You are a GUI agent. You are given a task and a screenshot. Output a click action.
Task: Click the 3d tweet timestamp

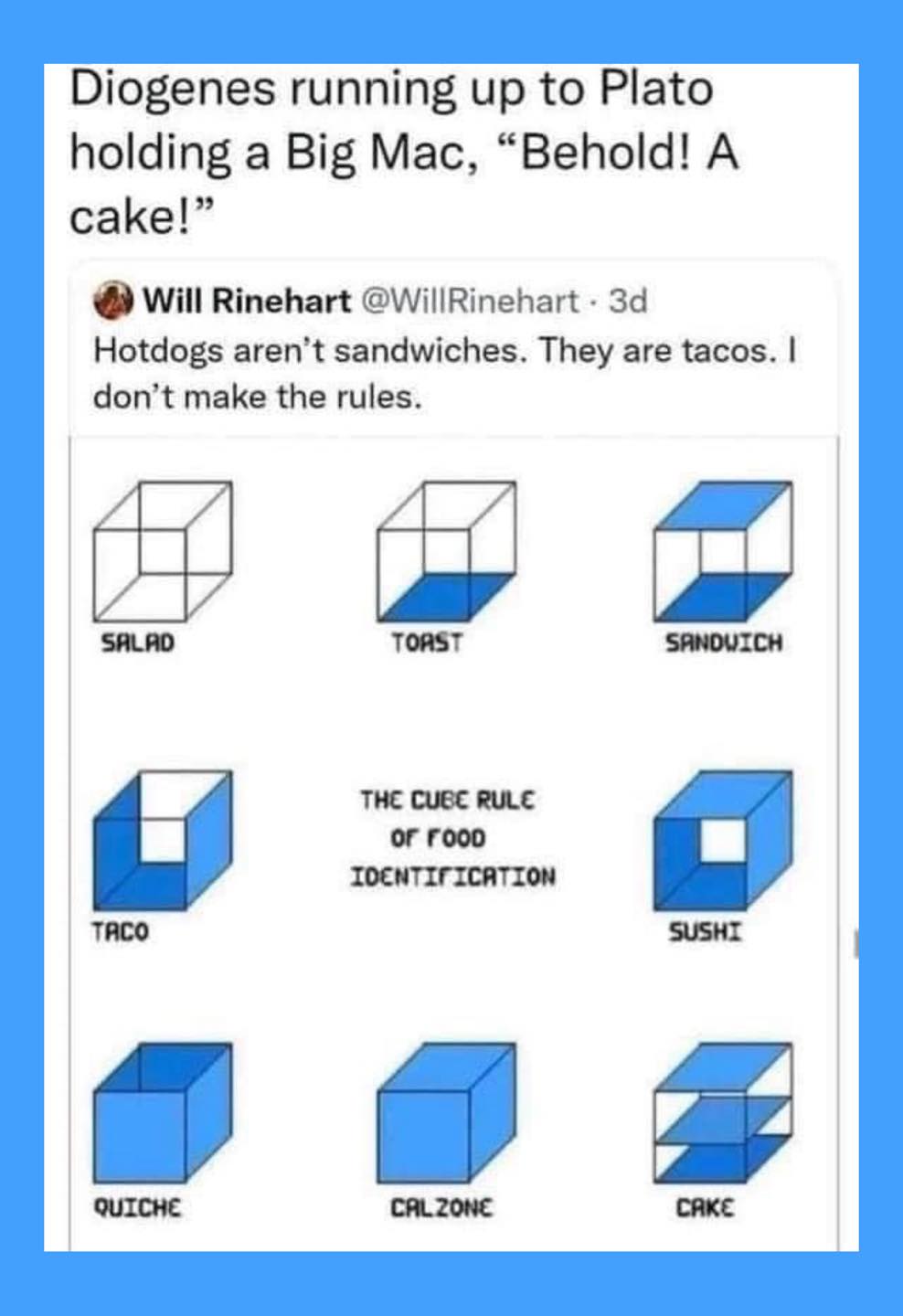point(628,301)
